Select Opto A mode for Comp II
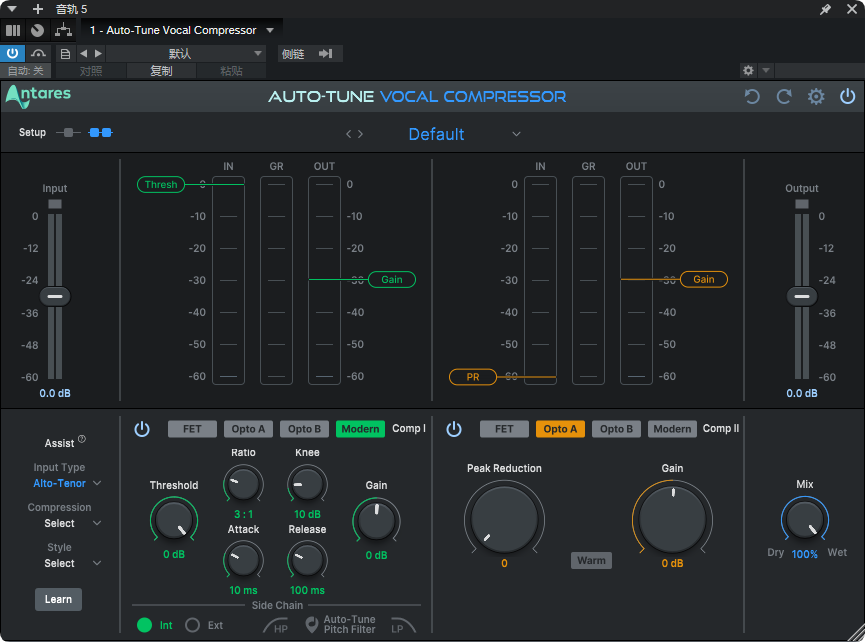 (x=560, y=429)
